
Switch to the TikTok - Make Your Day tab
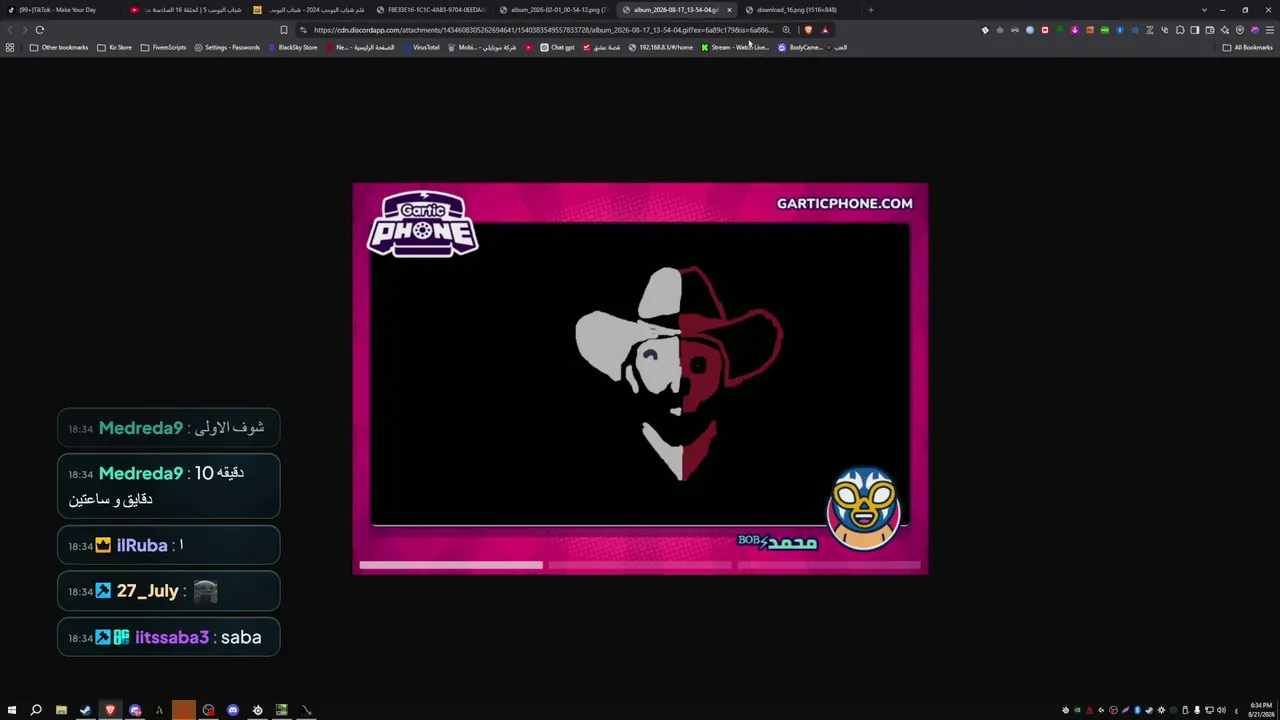(x=60, y=10)
